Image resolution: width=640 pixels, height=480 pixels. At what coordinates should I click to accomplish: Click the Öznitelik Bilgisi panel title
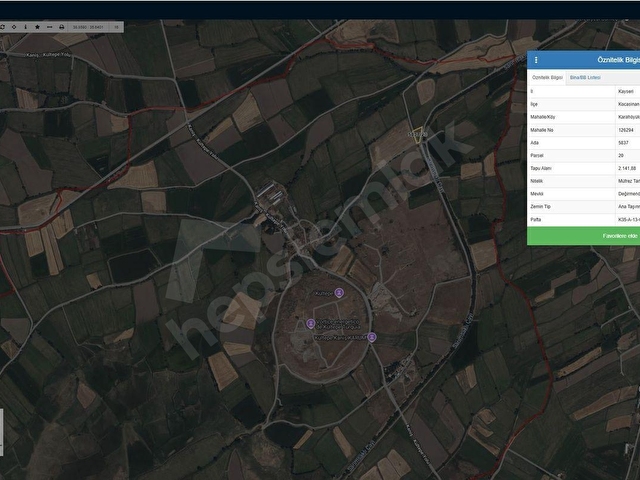618,60
